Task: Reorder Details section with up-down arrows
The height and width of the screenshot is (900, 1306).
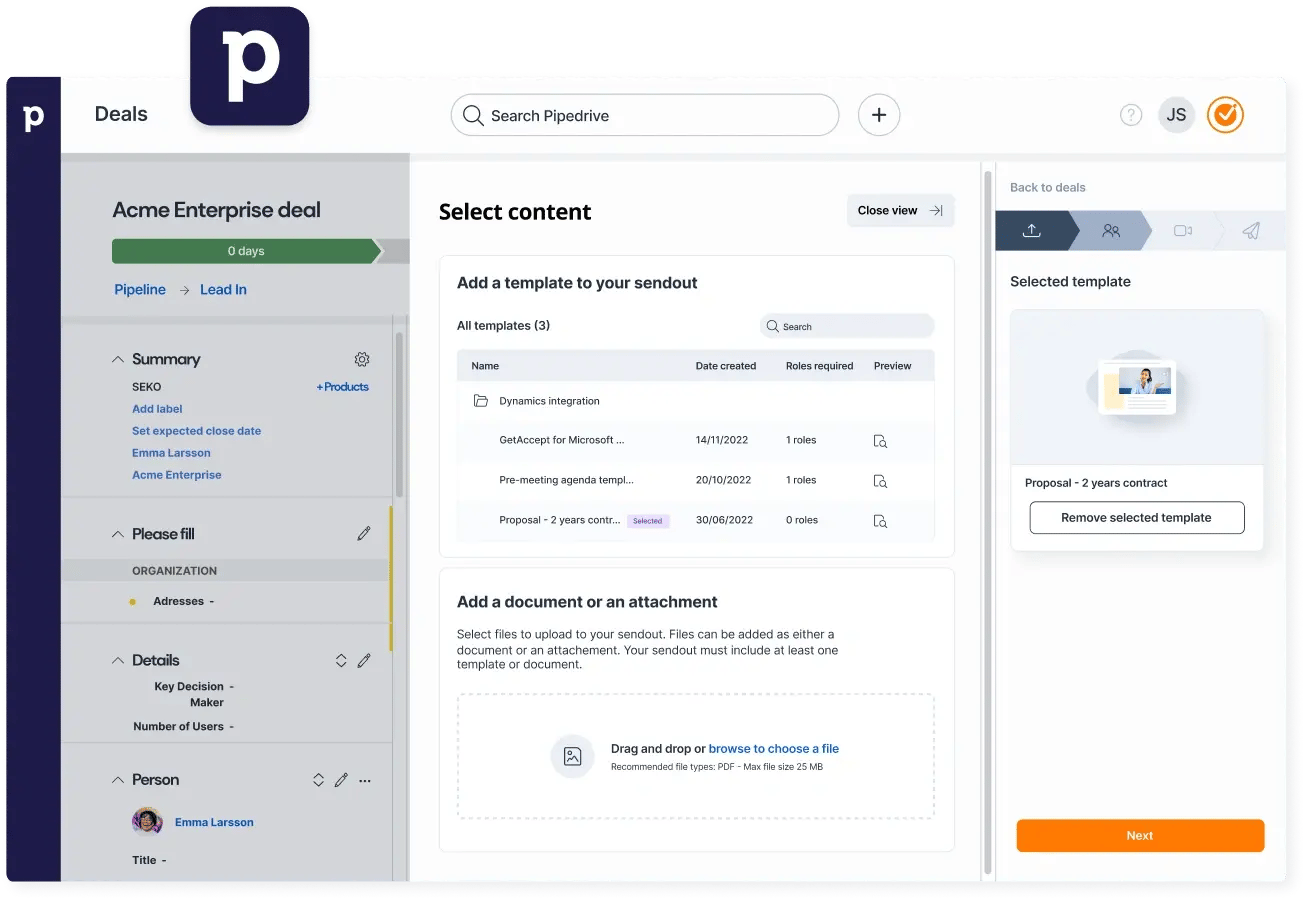Action: point(341,660)
